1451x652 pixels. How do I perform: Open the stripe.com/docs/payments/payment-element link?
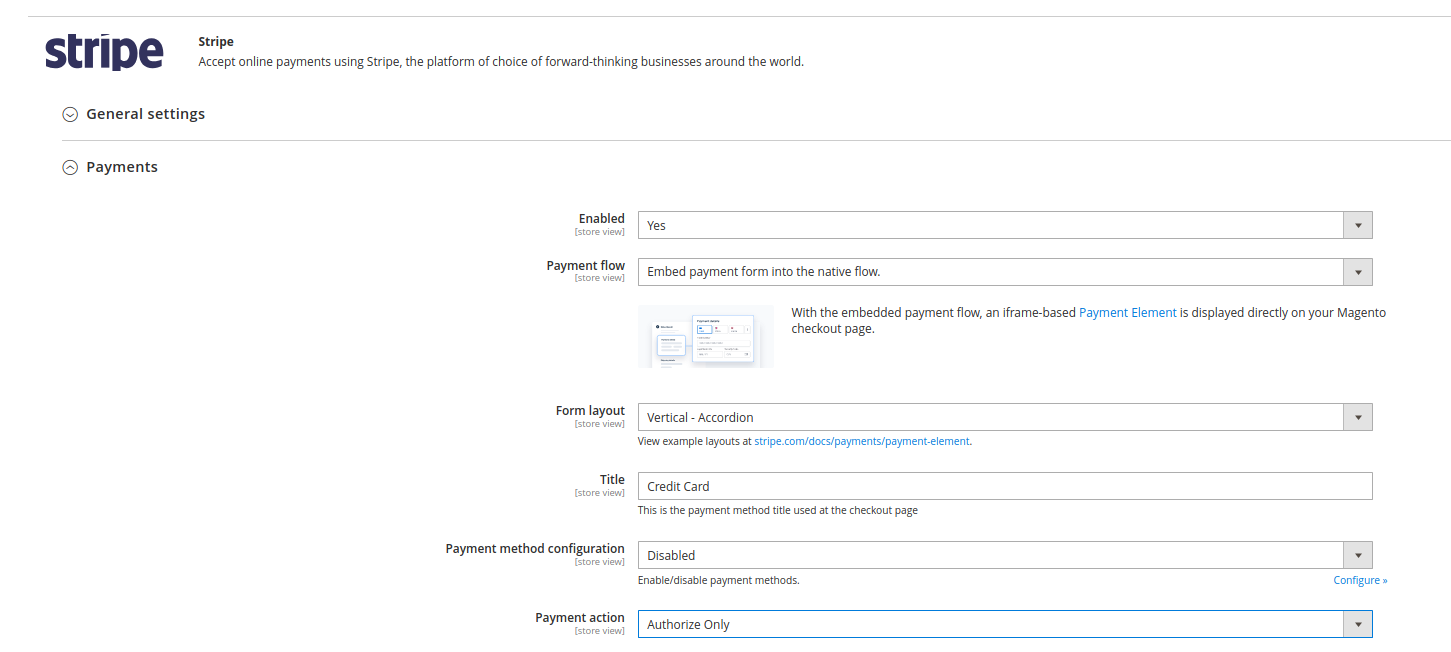click(x=861, y=441)
